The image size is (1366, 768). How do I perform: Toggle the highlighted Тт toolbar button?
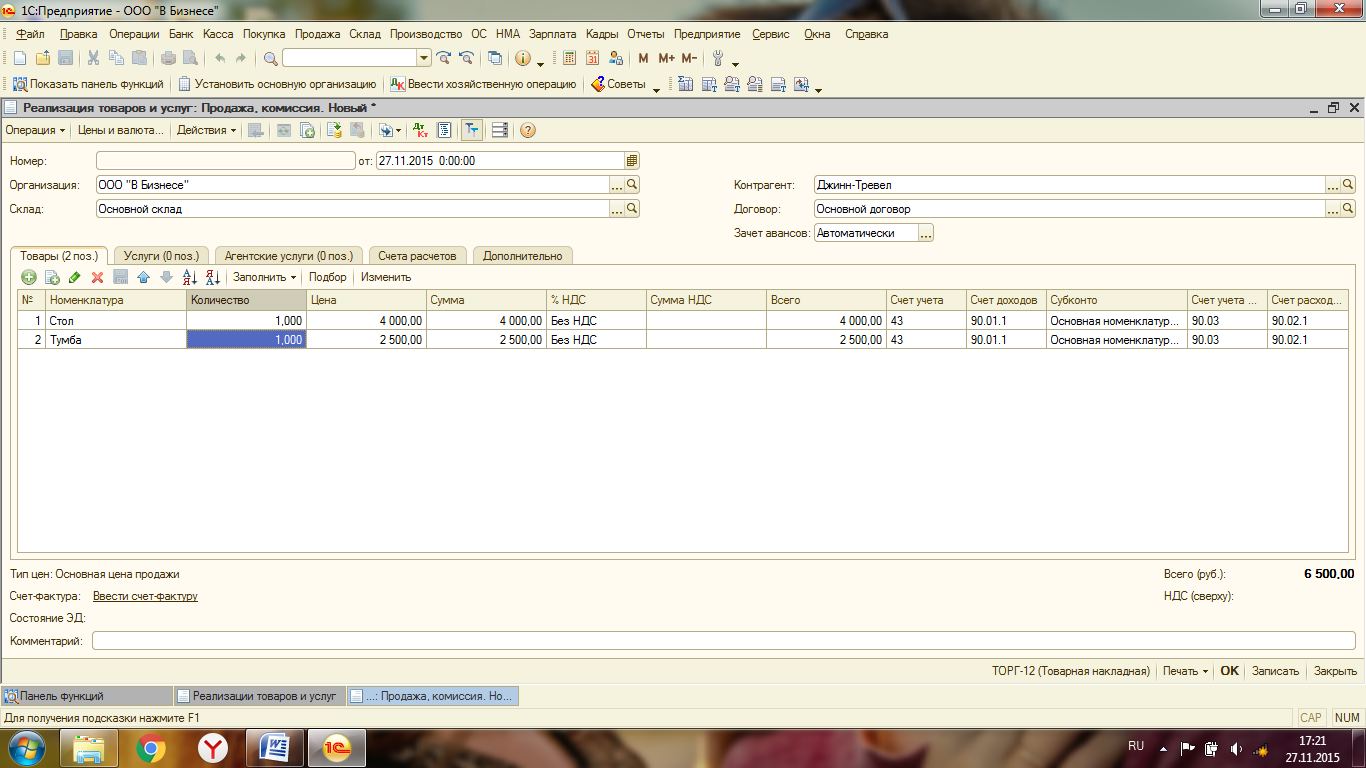471,130
